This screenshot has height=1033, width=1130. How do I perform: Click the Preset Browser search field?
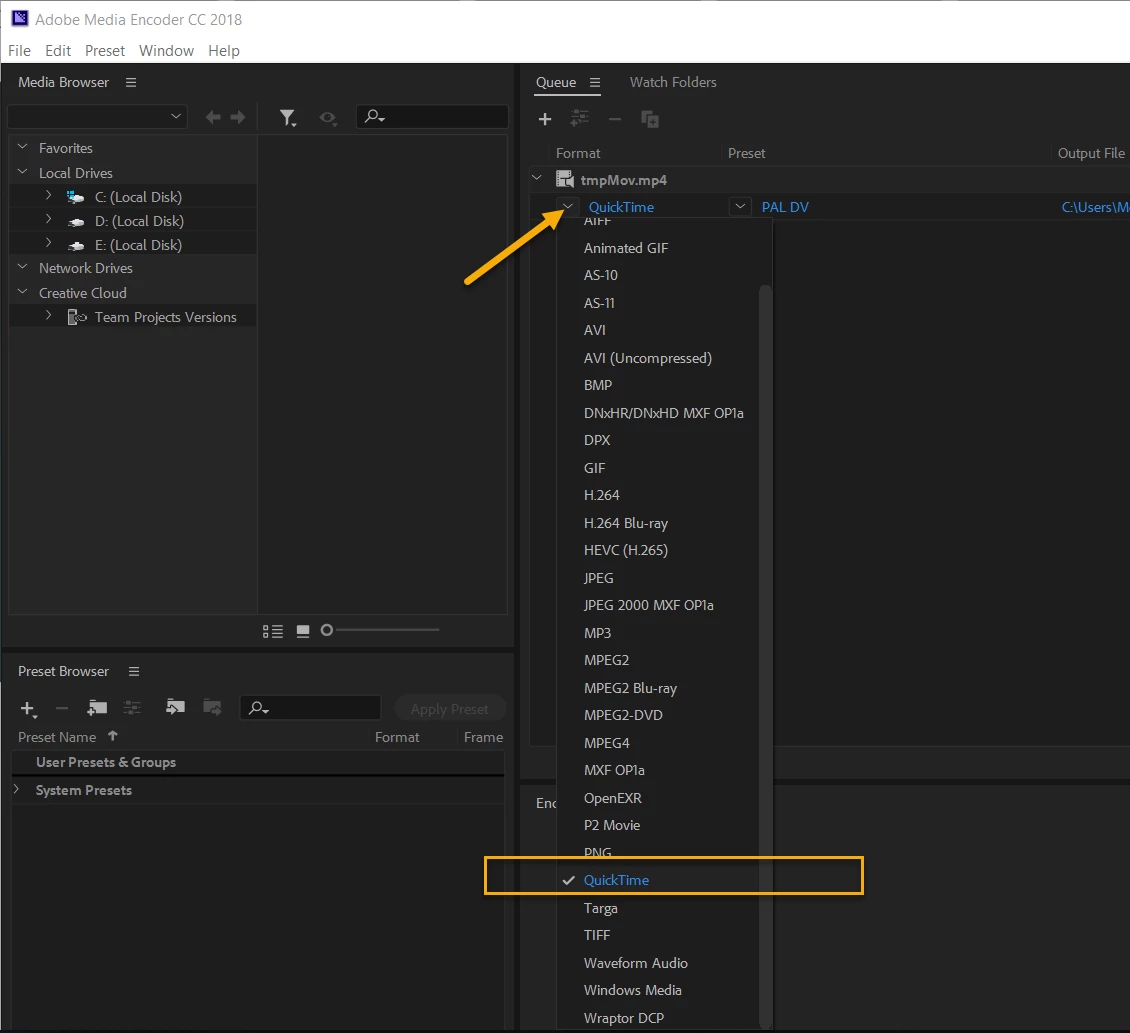click(310, 708)
